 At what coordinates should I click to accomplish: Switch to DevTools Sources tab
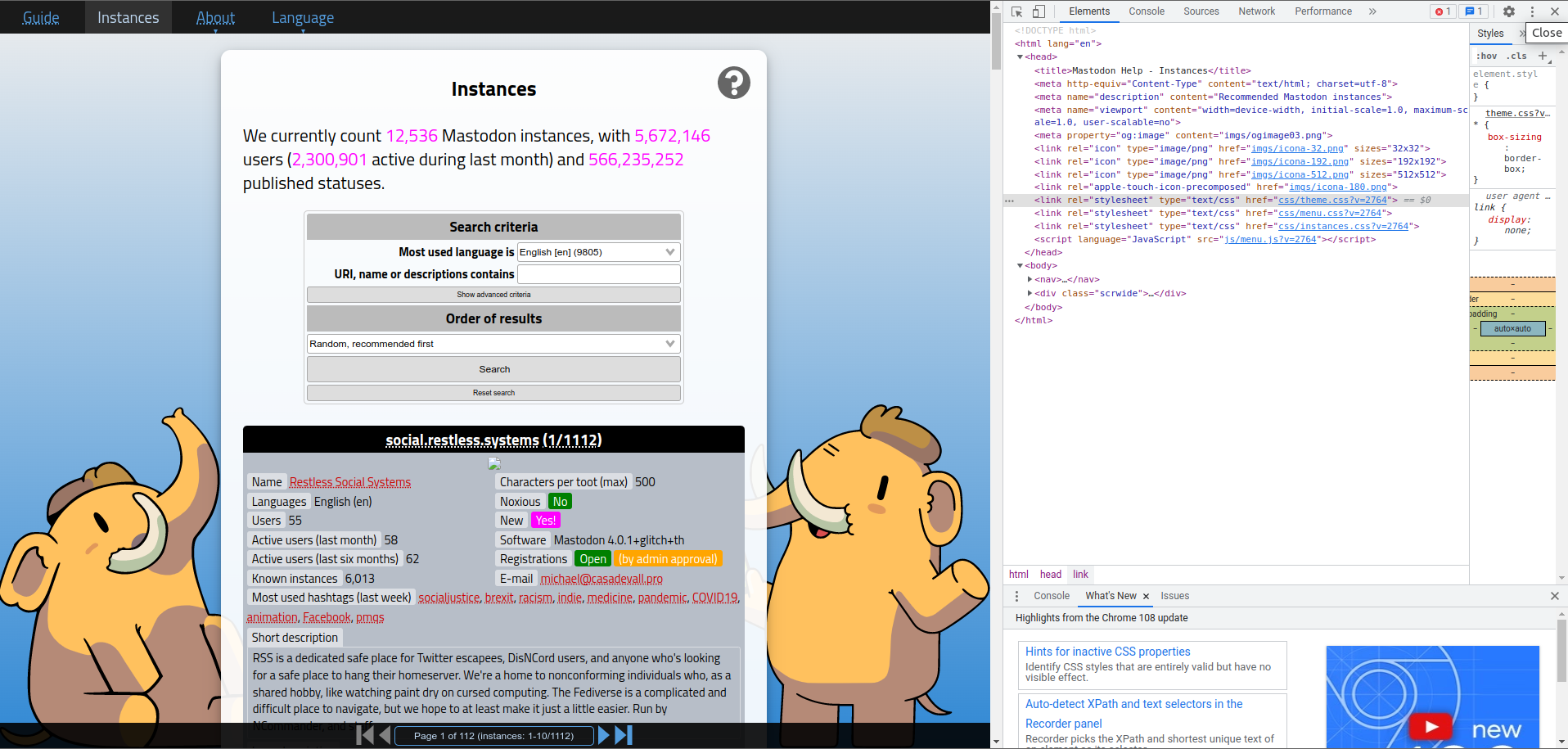pyautogui.click(x=1201, y=11)
